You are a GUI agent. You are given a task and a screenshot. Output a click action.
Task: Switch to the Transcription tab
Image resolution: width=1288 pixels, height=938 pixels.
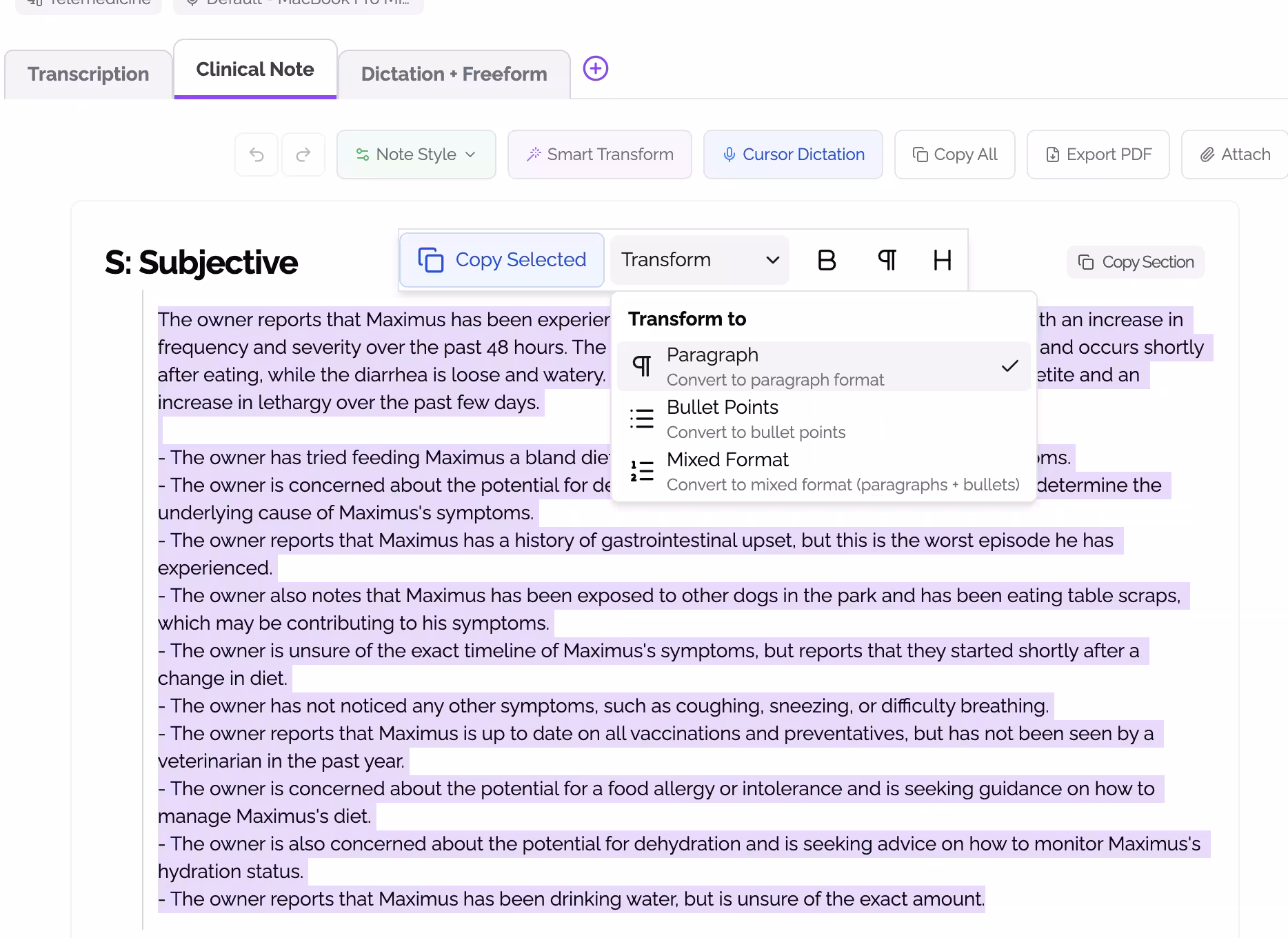coord(88,74)
